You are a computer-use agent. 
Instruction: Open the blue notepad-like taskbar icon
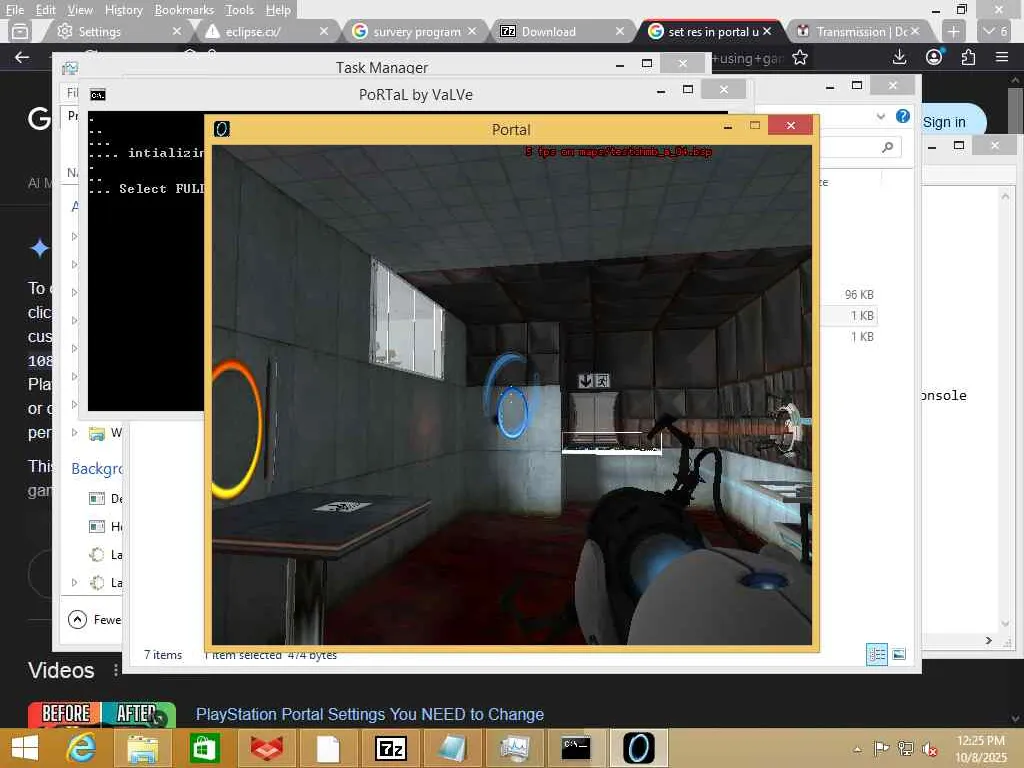pos(451,748)
